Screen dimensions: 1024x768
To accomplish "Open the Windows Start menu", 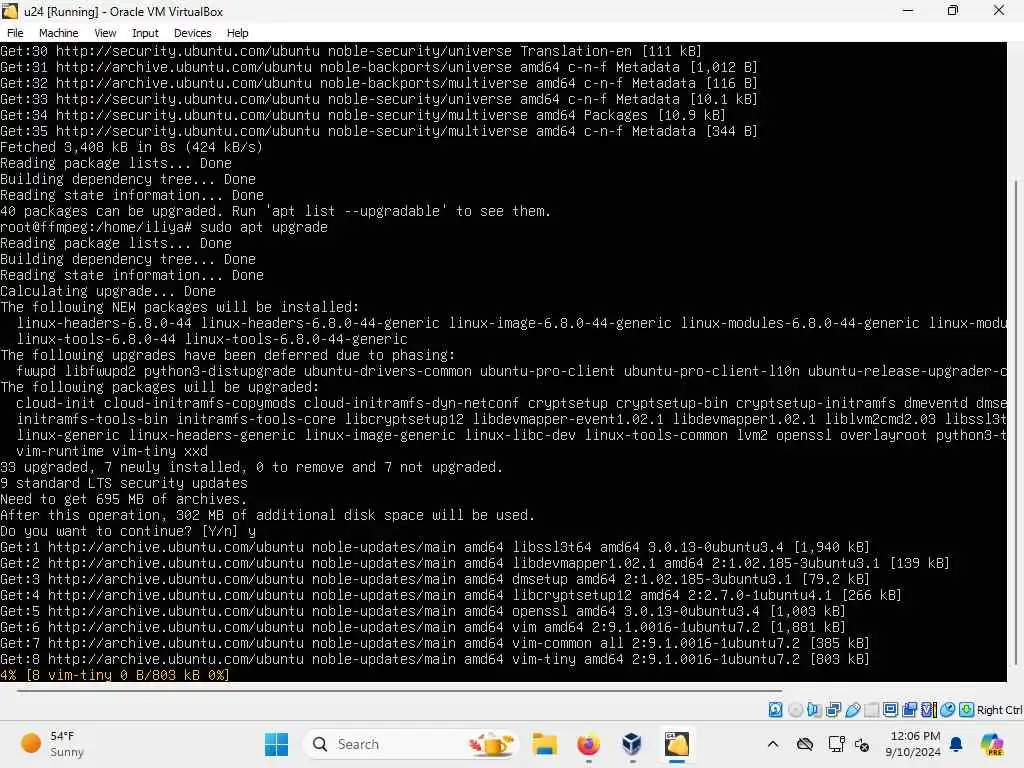I will tap(276, 744).
